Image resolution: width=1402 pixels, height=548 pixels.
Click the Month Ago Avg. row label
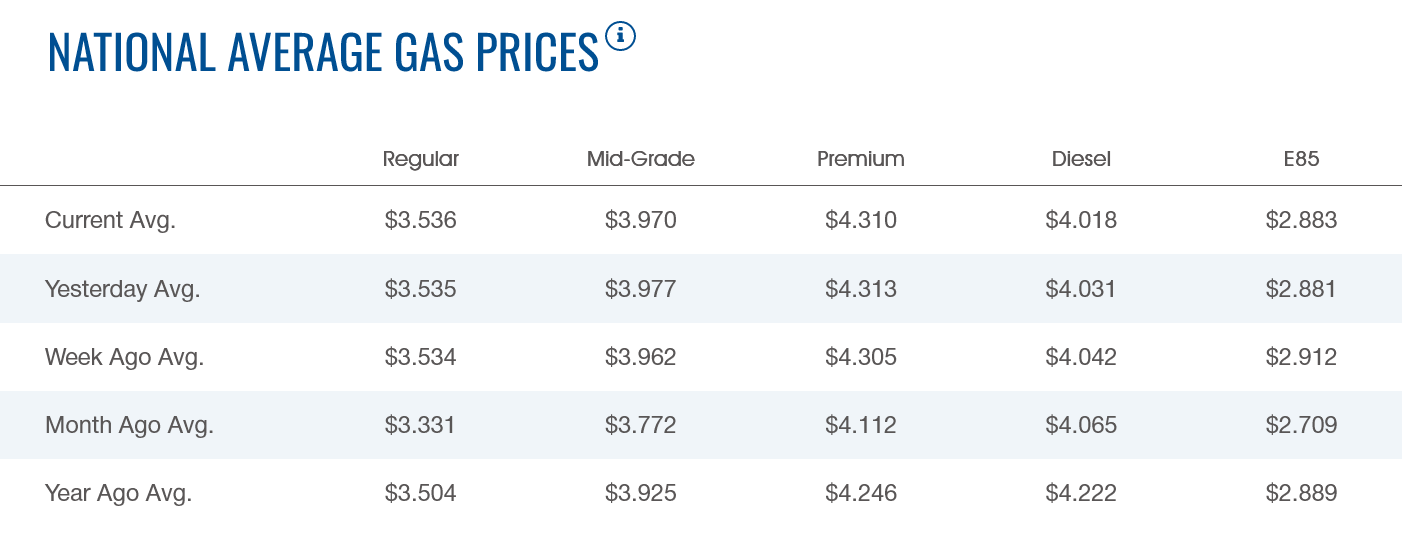[x=130, y=425]
